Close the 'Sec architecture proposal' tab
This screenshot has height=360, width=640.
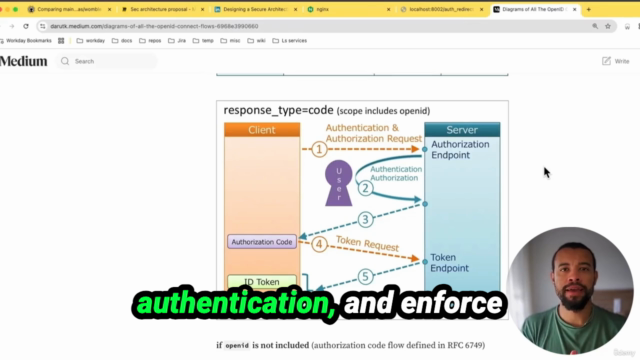(x=202, y=9)
